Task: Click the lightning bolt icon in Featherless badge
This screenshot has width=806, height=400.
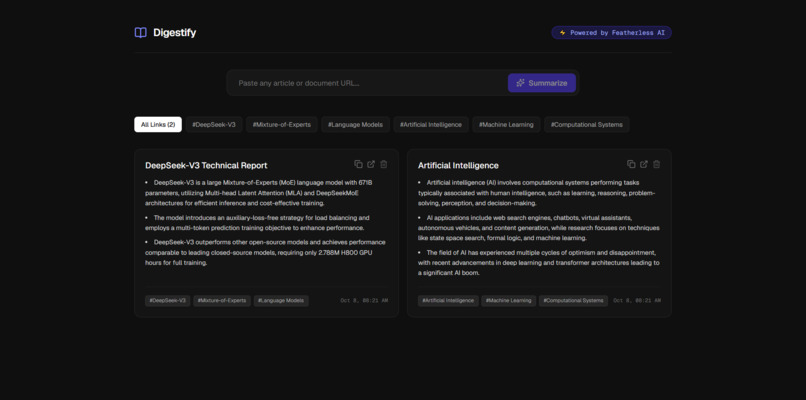Action: (562, 33)
